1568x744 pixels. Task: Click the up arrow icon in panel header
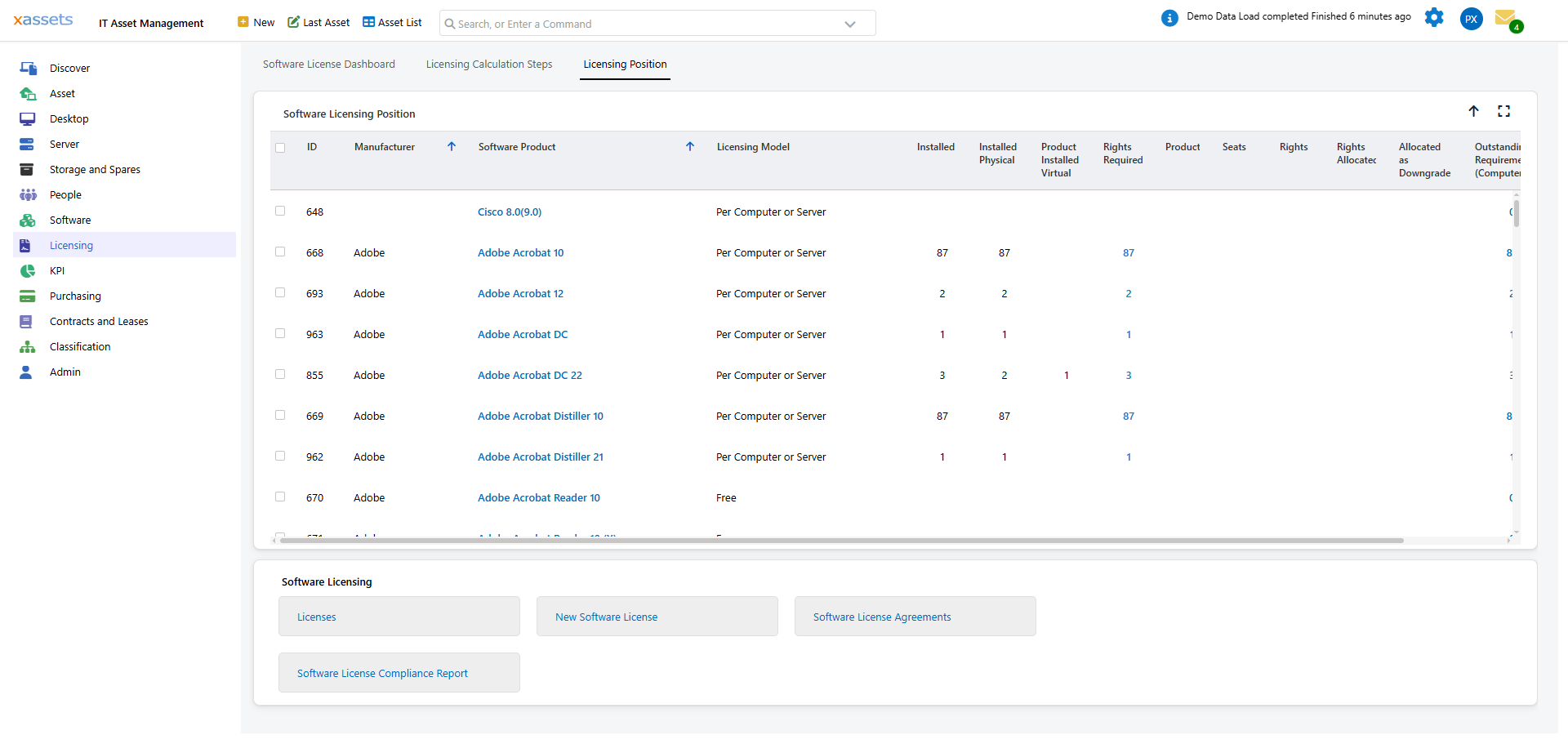[1473, 111]
